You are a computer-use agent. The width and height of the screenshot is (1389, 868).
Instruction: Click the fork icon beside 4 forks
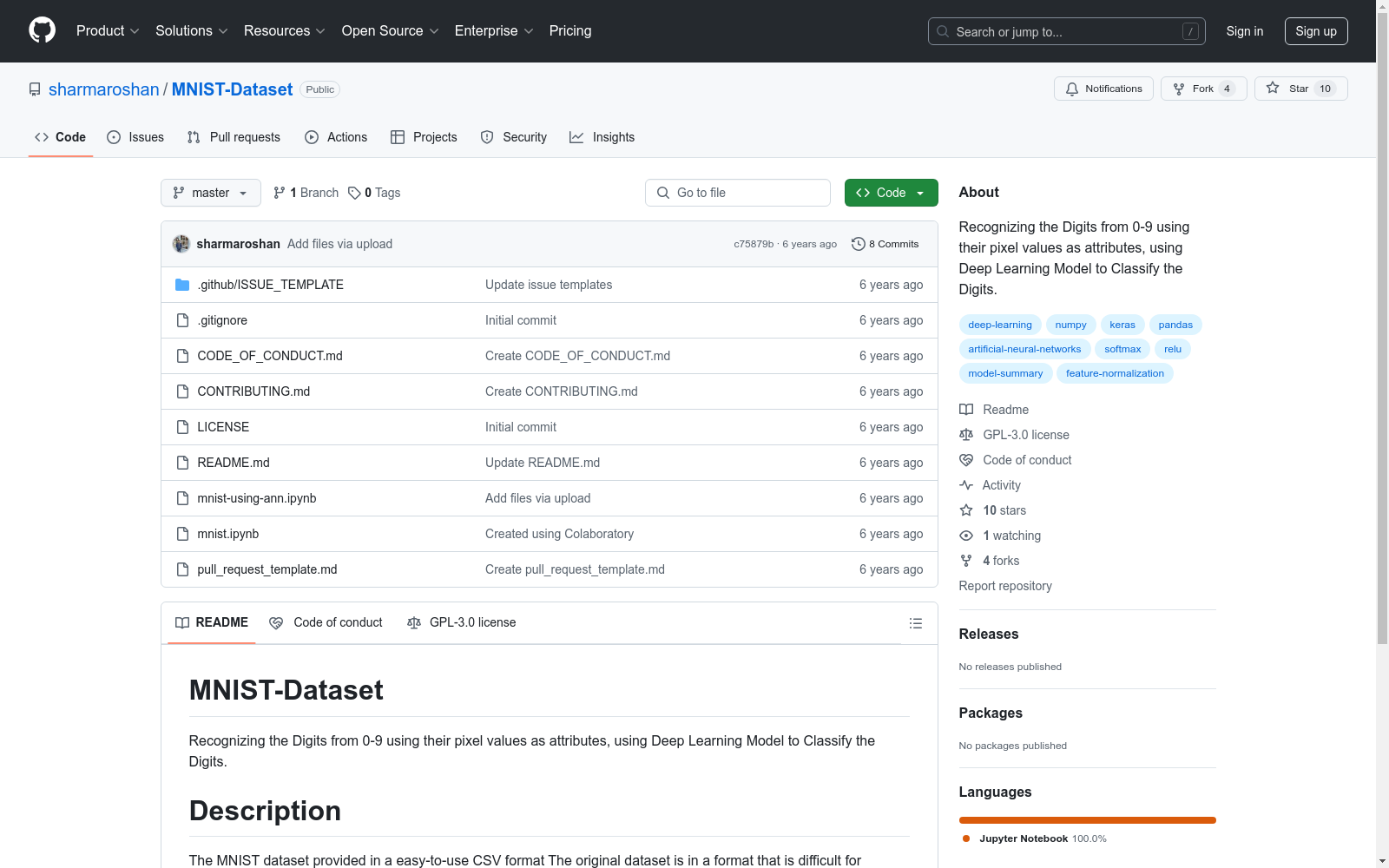966,561
